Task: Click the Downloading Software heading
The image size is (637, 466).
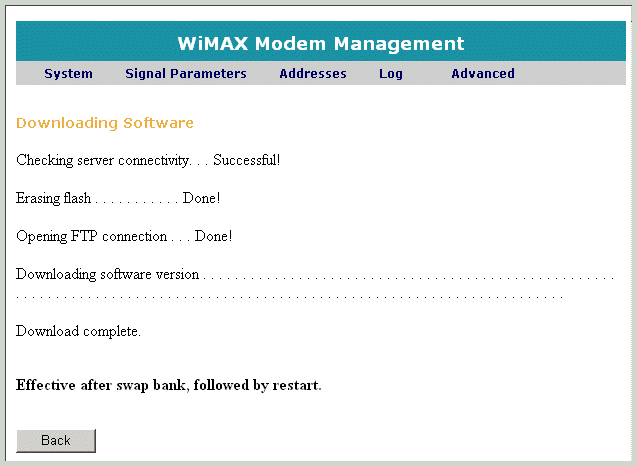Action: 105,123
